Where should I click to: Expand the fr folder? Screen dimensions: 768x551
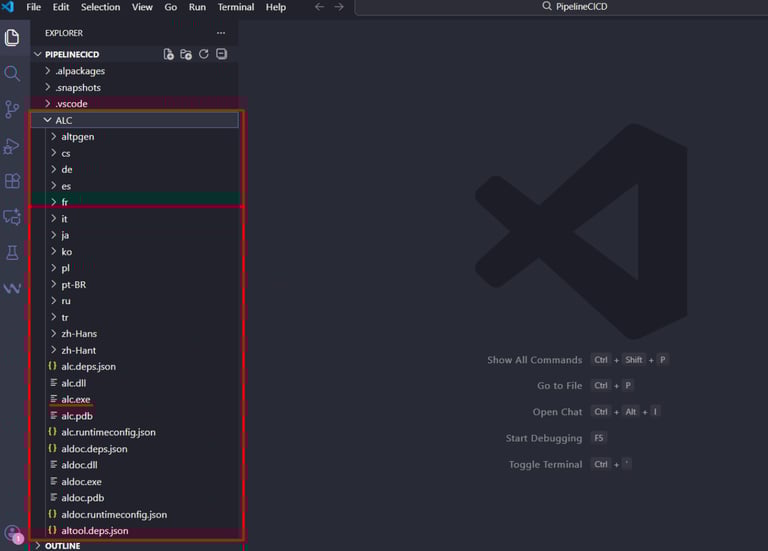click(x=135, y=202)
